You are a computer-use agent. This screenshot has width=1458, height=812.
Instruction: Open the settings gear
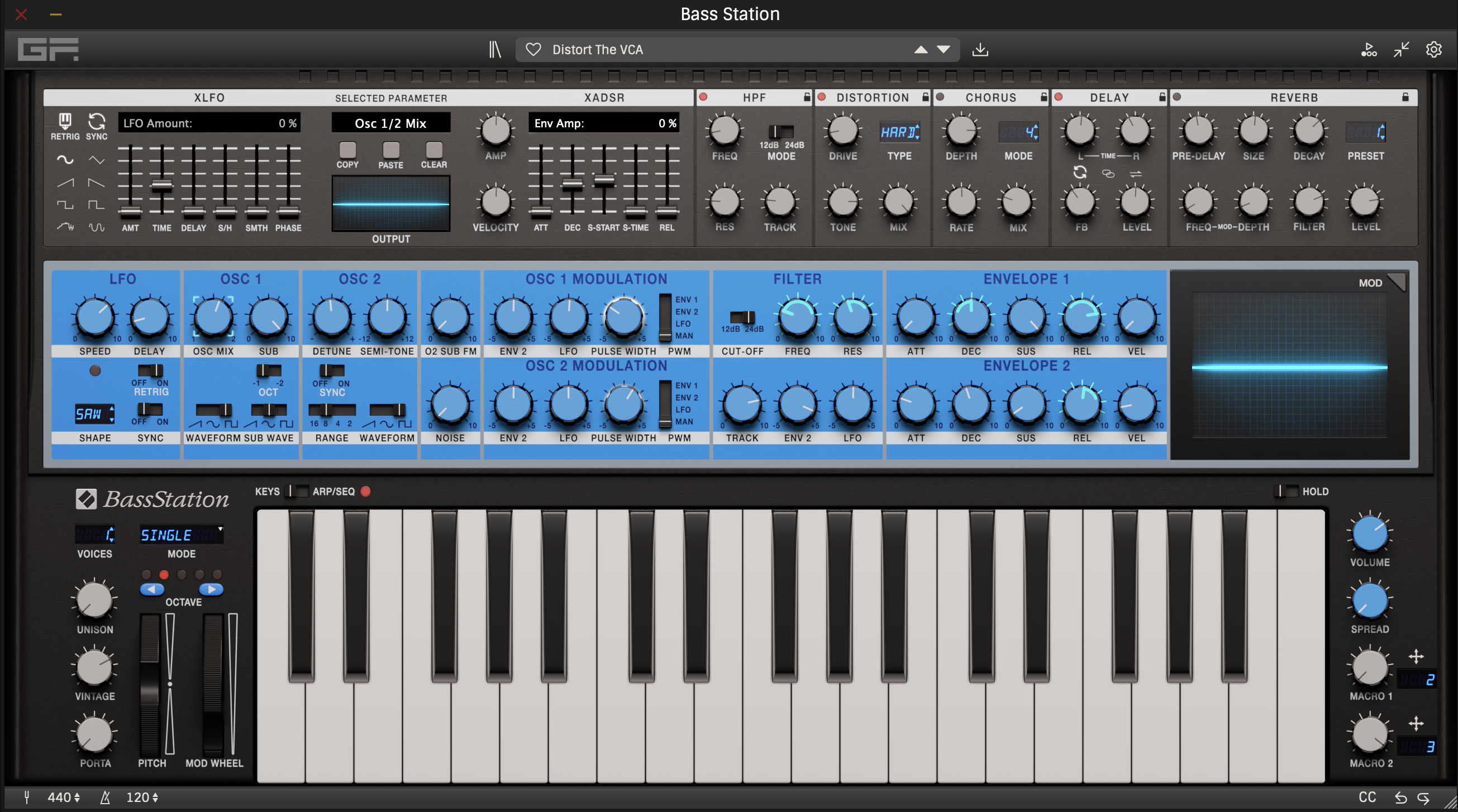pyautogui.click(x=1433, y=49)
